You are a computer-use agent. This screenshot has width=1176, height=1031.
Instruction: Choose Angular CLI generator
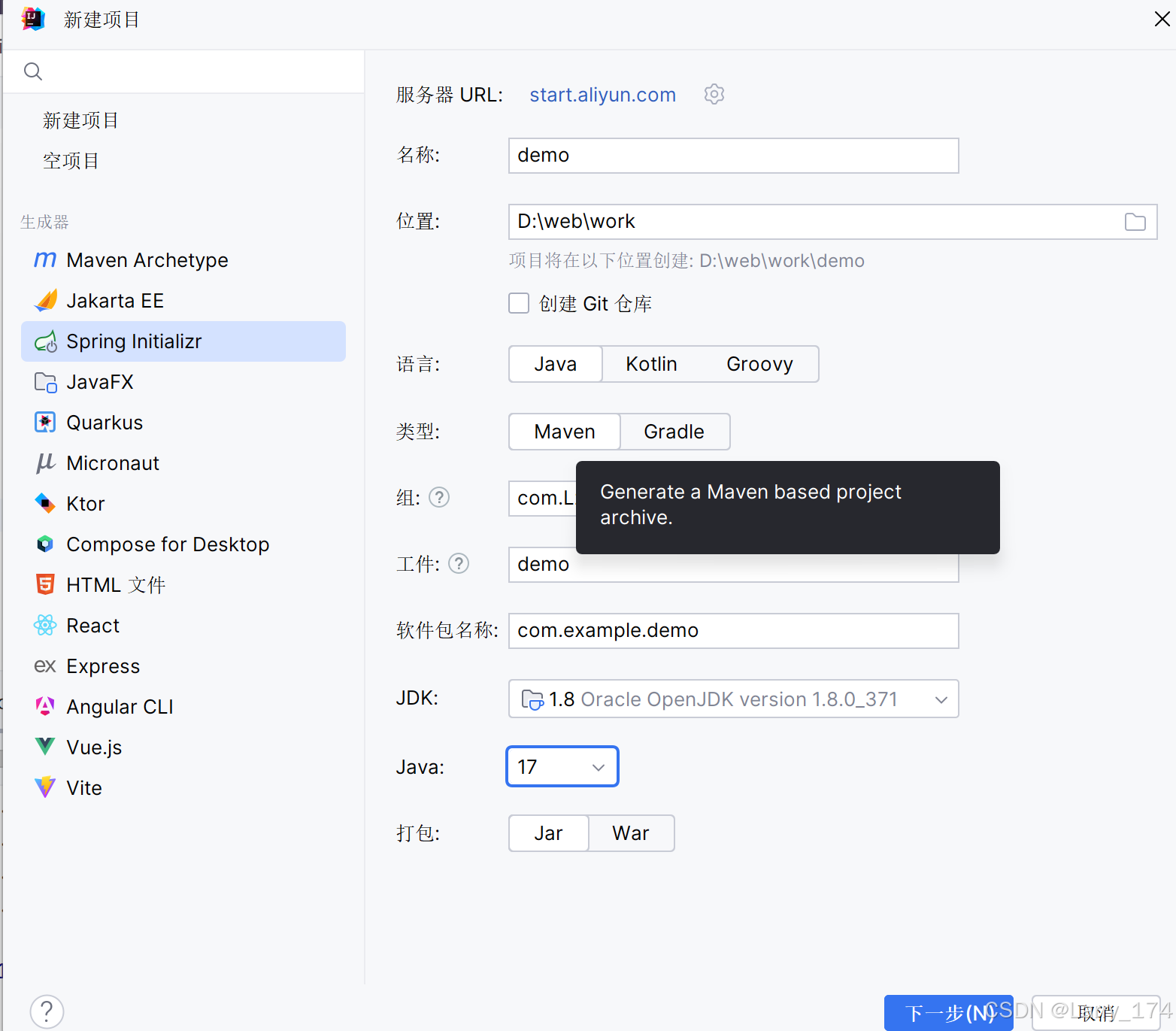pos(183,707)
